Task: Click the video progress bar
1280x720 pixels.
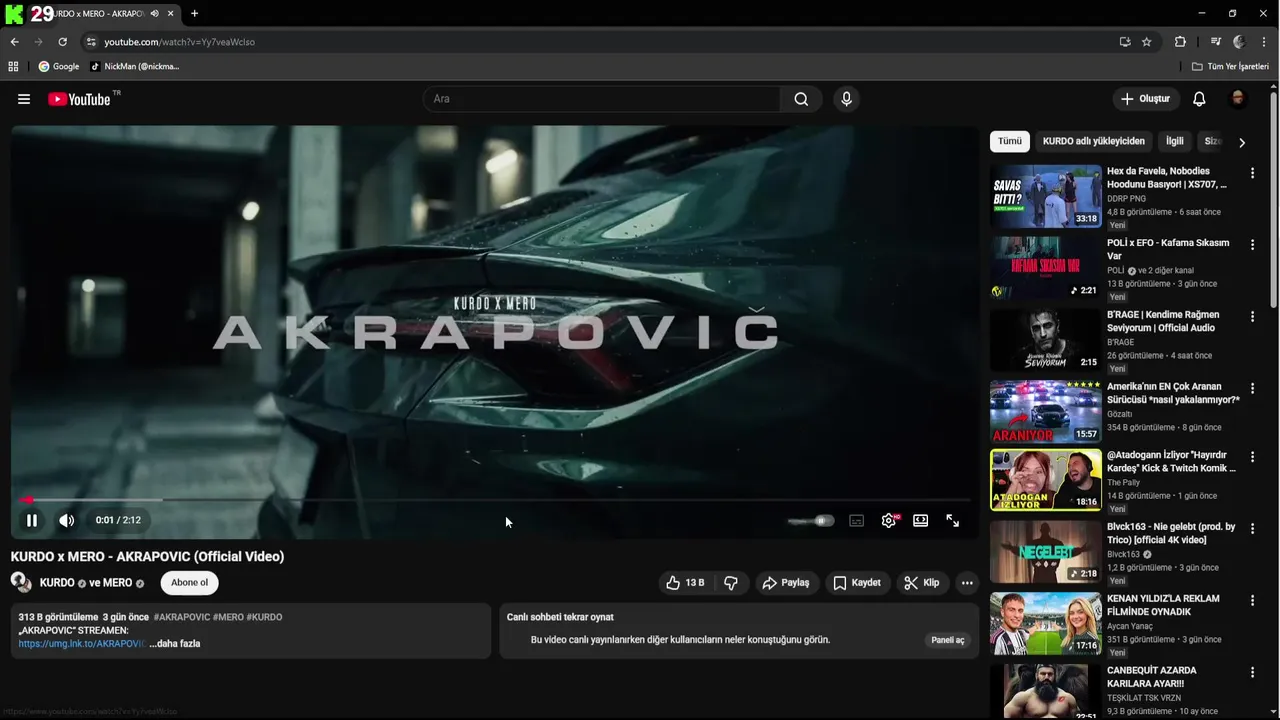Action: tap(496, 499)
